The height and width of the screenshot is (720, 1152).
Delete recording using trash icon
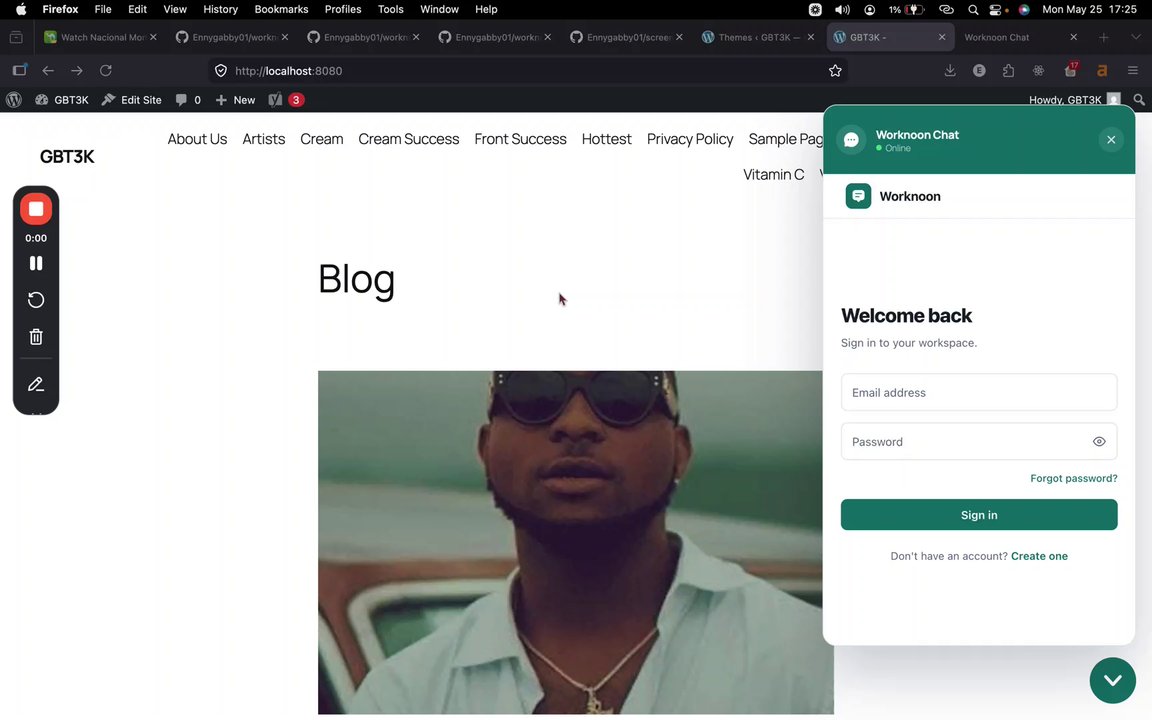[x=35, y=336]
